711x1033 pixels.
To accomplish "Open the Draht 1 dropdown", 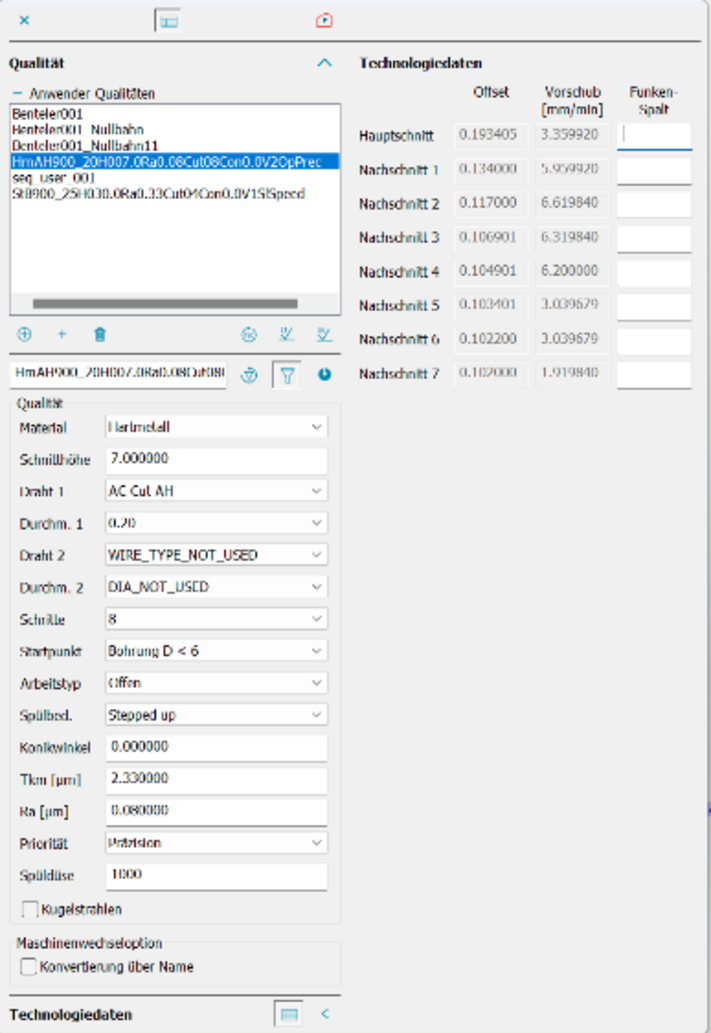I will pyautogui.click(x=216, y=491).
